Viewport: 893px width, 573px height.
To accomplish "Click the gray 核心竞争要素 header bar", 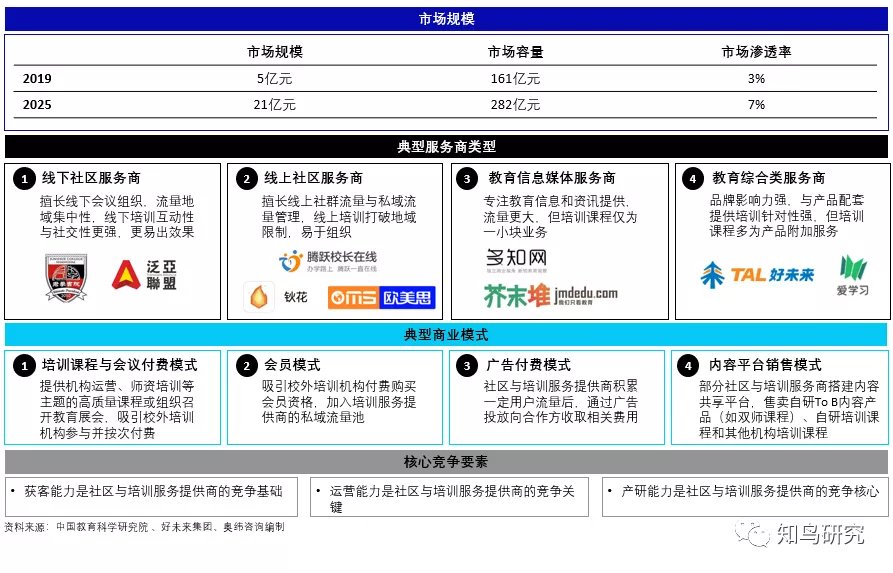I will pos(446,462).
